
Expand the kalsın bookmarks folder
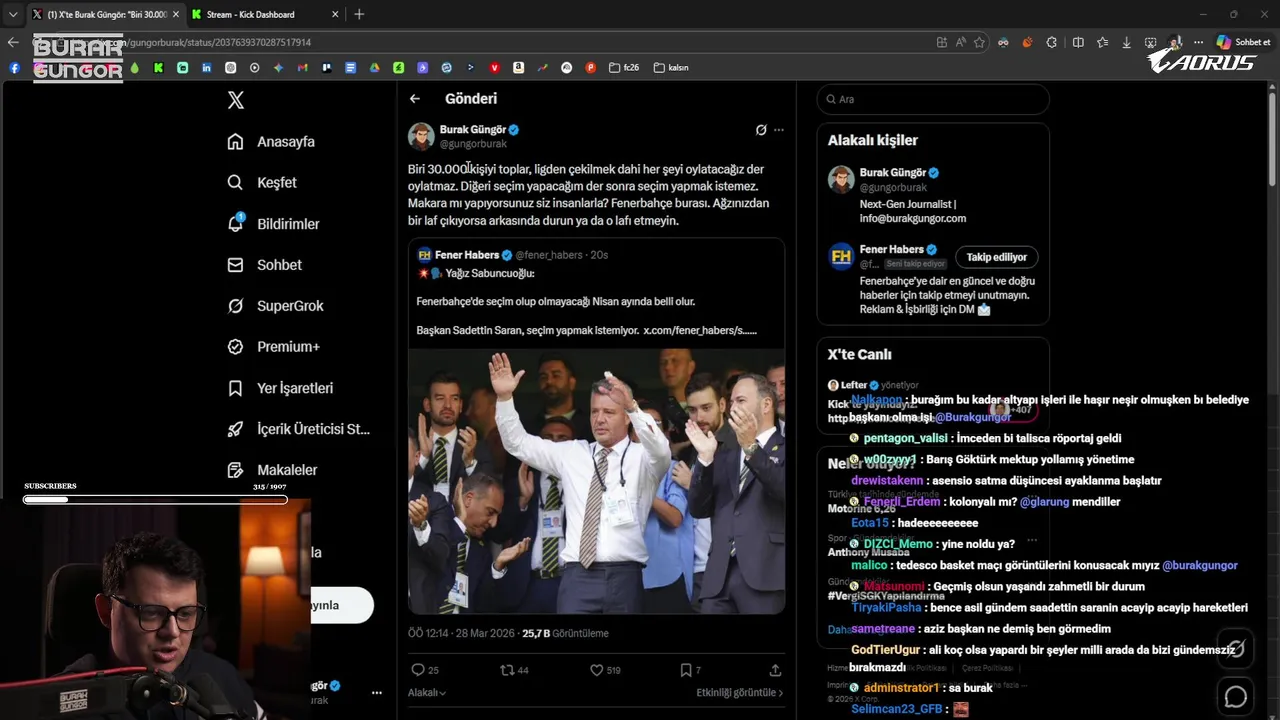(x=671, y=68)
